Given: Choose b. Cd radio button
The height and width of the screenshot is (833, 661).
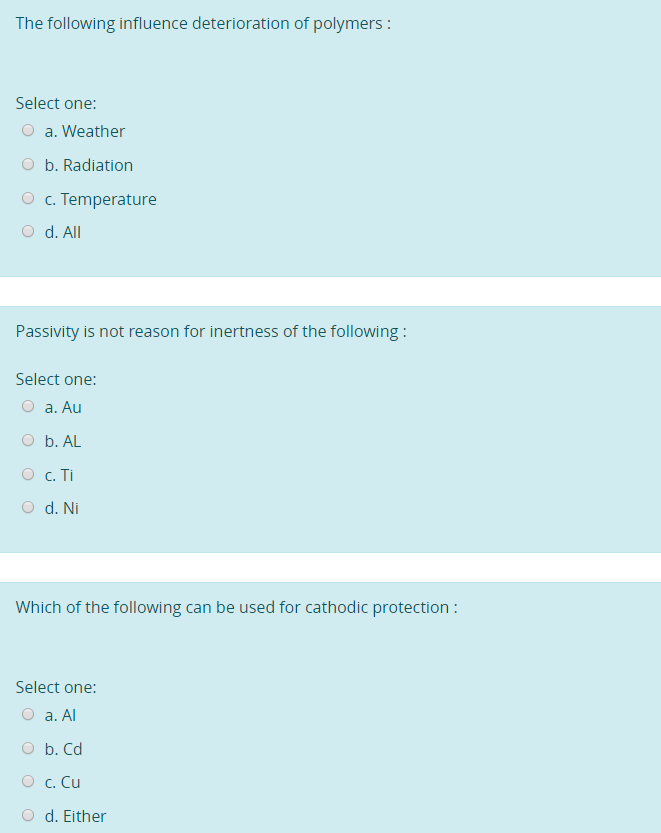Looking at the screenshot, I should tap(28, 748).
